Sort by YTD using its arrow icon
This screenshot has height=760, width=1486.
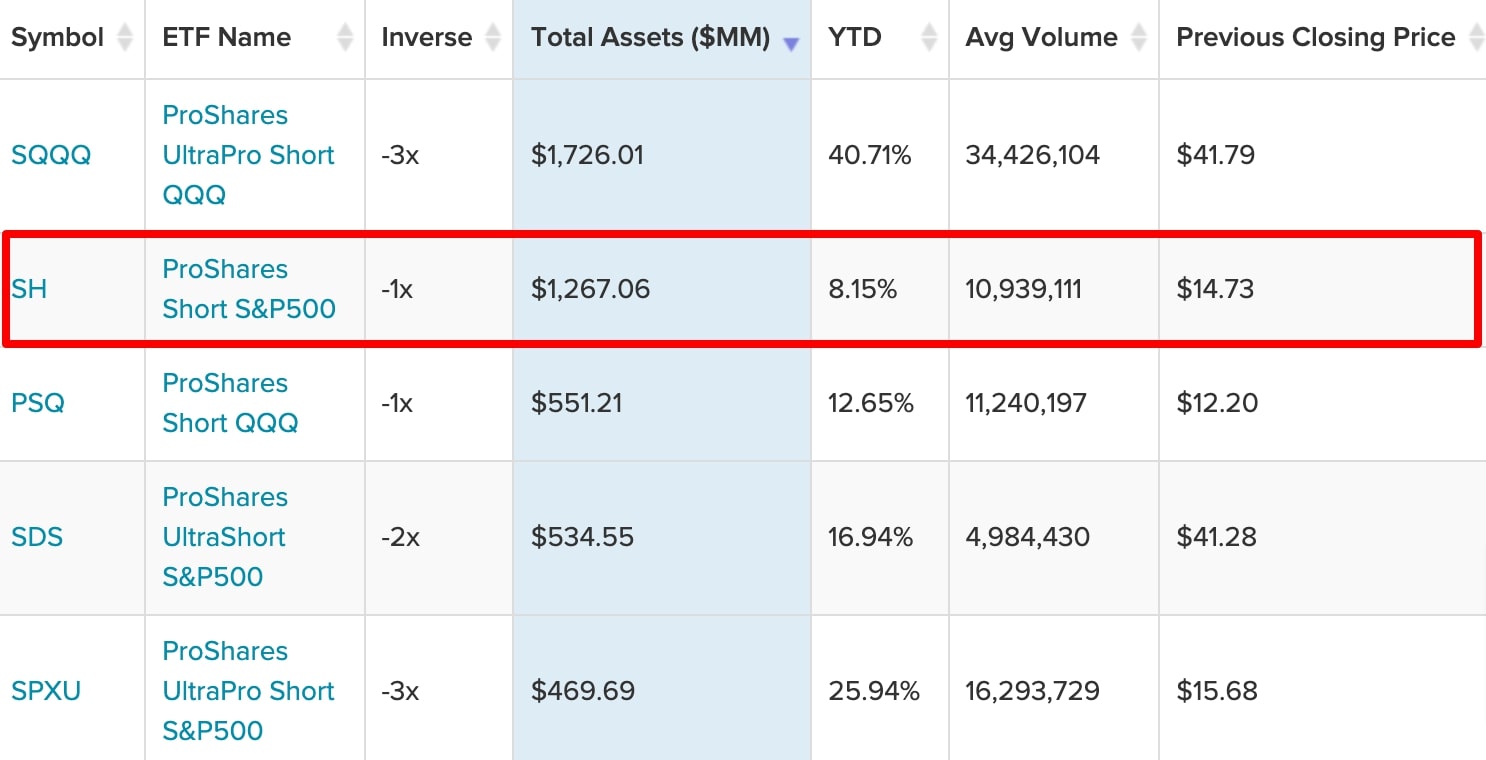[x=929, y=38]
